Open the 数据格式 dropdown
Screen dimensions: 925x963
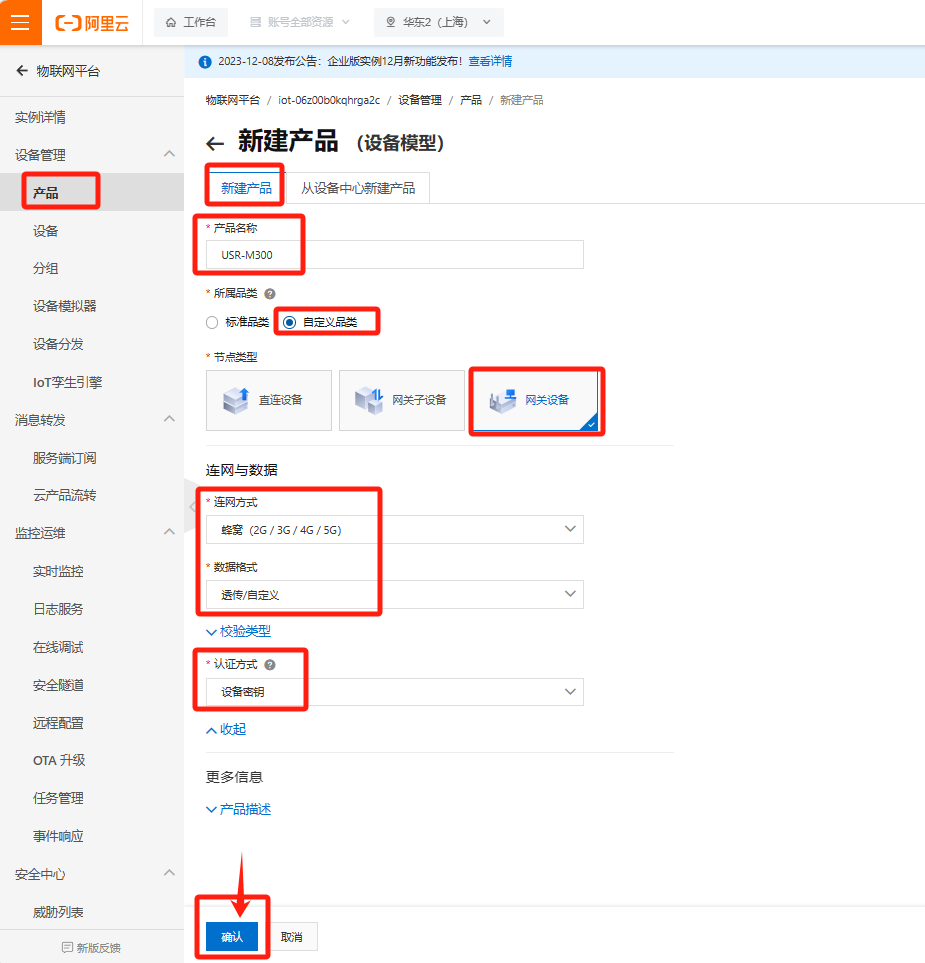point(394,595)
